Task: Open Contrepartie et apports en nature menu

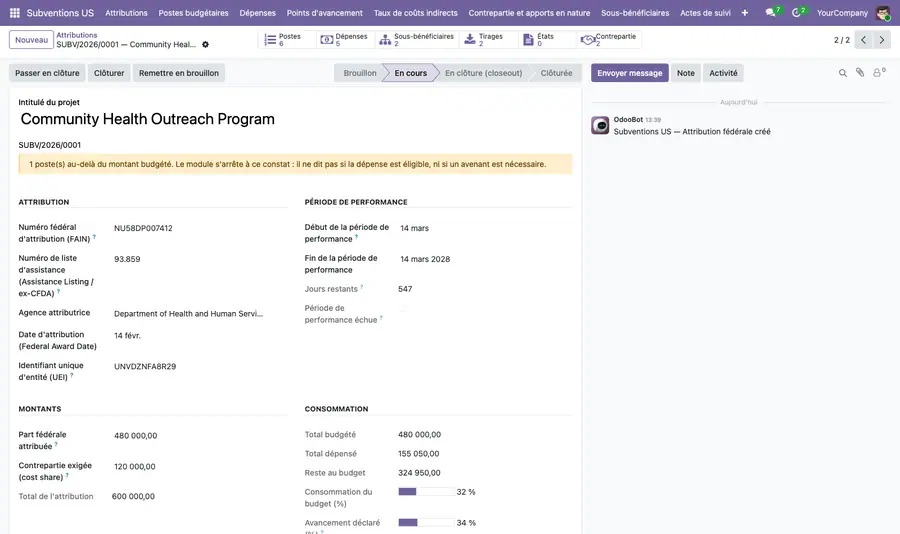Action: click(x=529, y=13)
